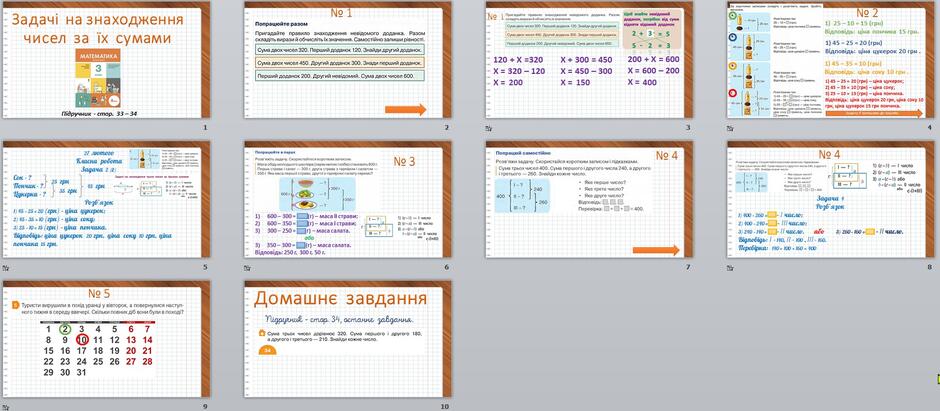Select slide 10 thumbnail 'Домашнє завдання'
The width and height of the screenshot is (940, 411).
(348, 339)
